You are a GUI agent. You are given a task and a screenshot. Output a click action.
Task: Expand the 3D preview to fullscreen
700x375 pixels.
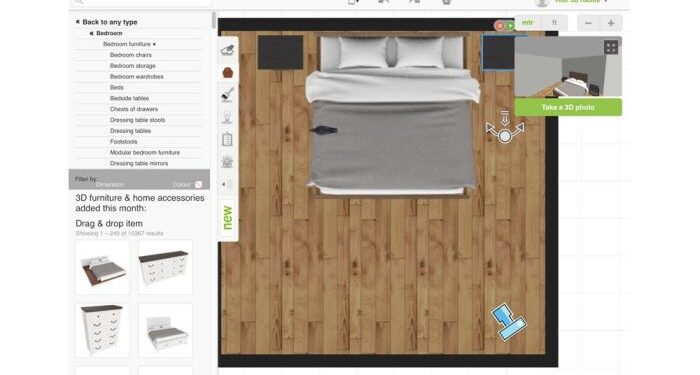(x=611, y=47)
